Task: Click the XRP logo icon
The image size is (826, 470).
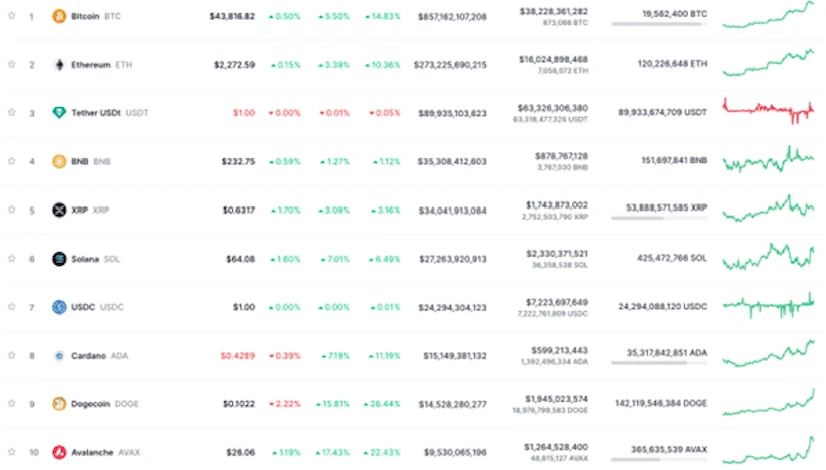Action: (59, 210)
